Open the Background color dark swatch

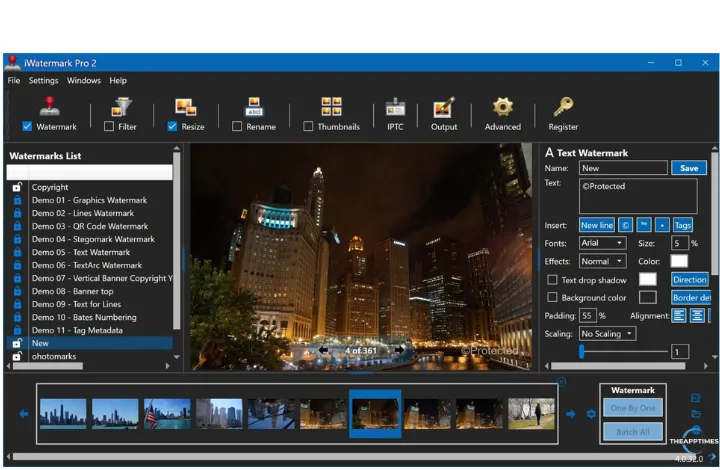[647, 297]
